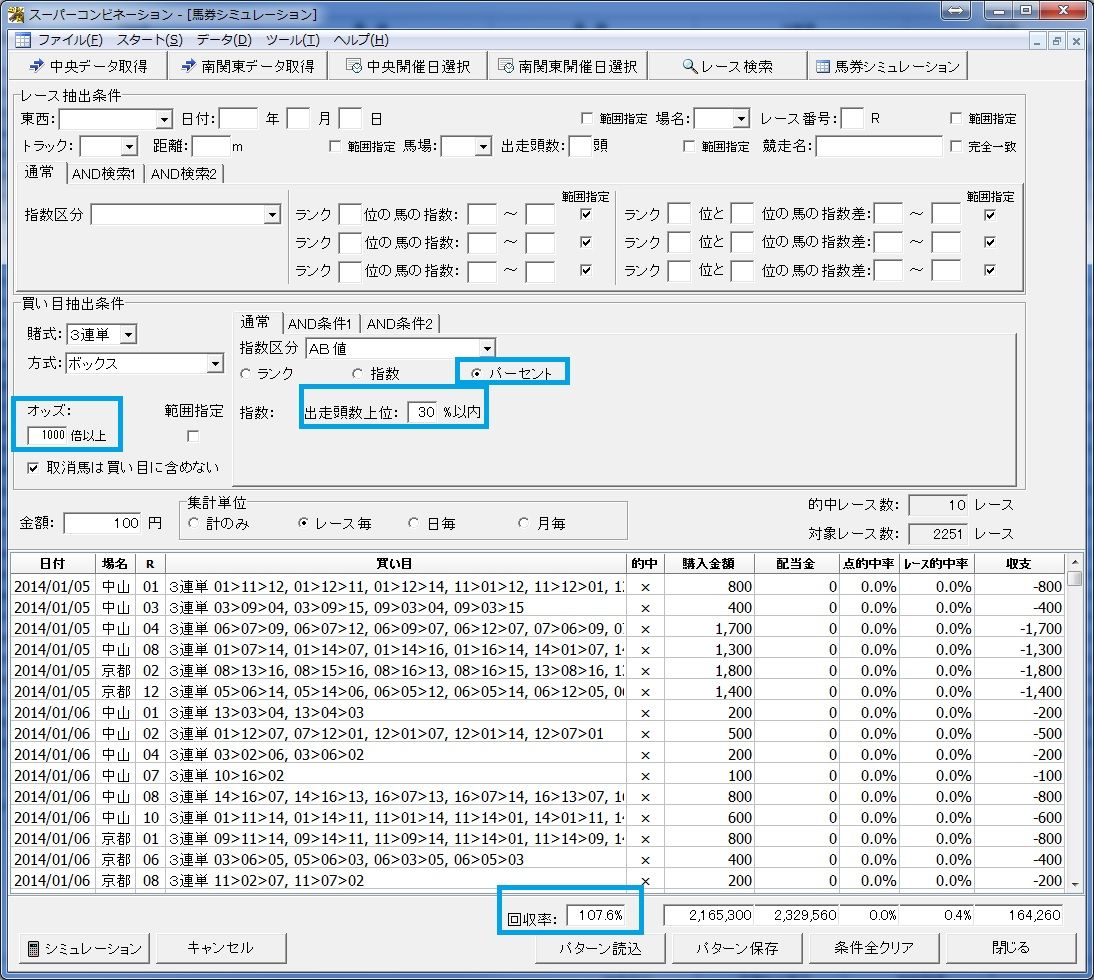
Task: Click the results list scroll-down arrow
Action: pos(1074,884)
